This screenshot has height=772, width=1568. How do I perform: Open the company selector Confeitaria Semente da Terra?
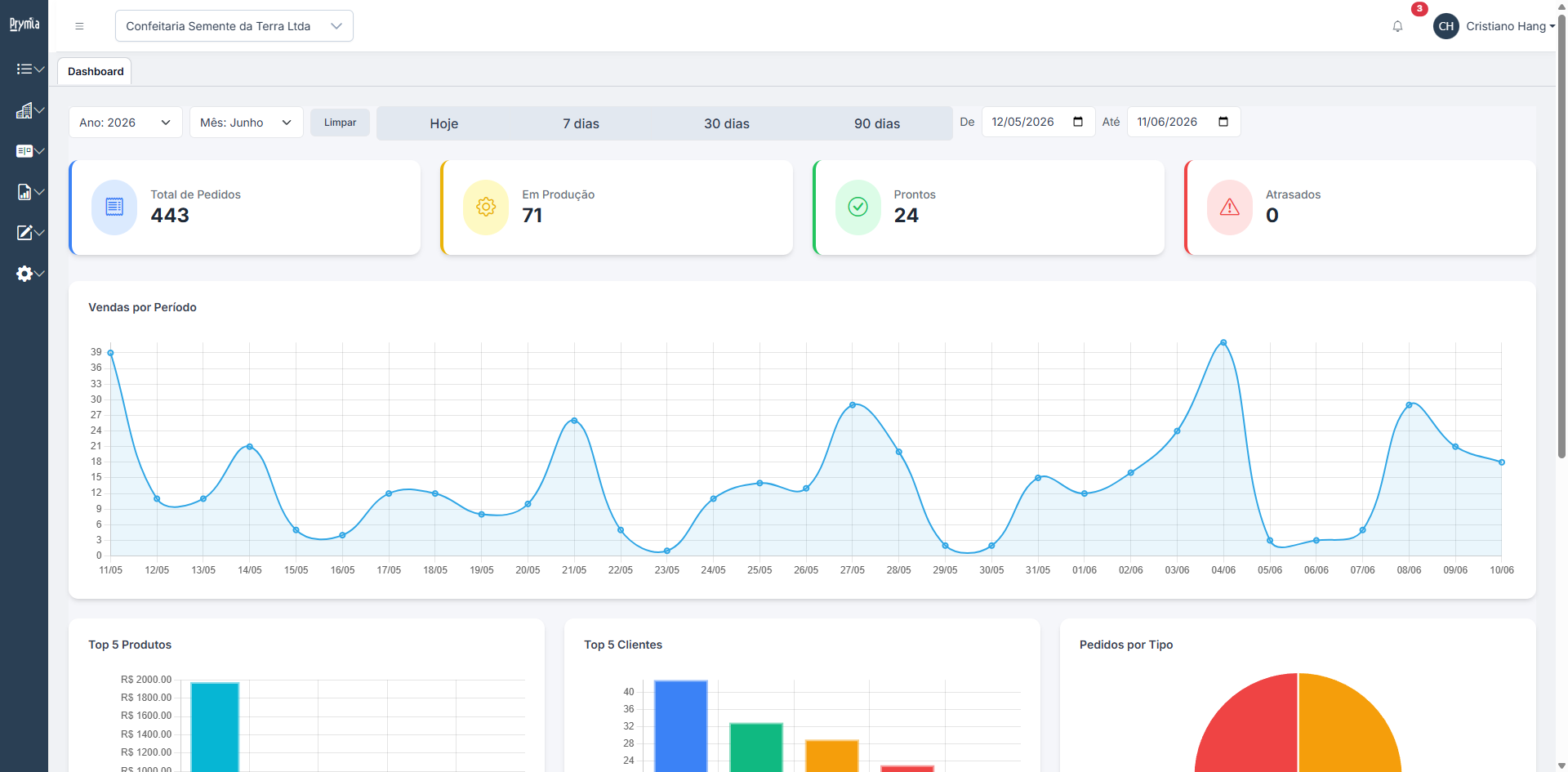click(234, 26)
